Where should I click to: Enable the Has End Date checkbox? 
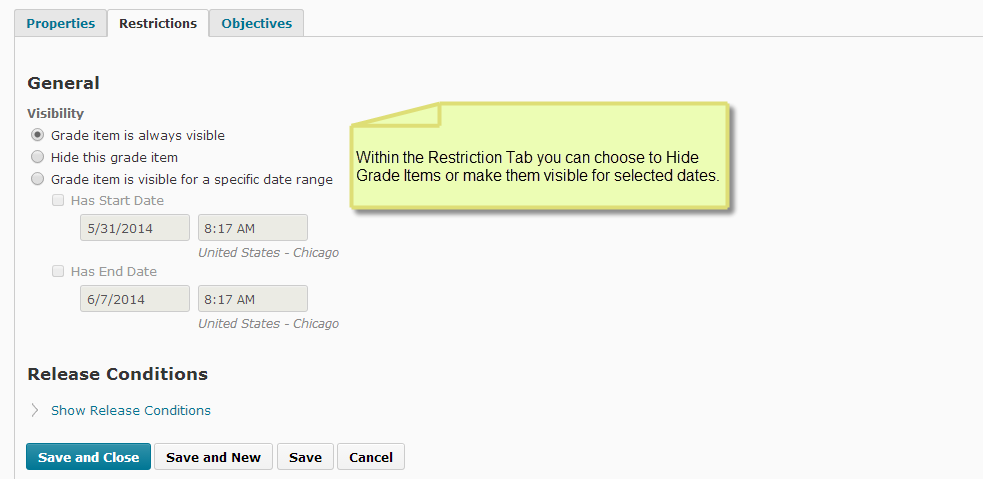point(58,271)
